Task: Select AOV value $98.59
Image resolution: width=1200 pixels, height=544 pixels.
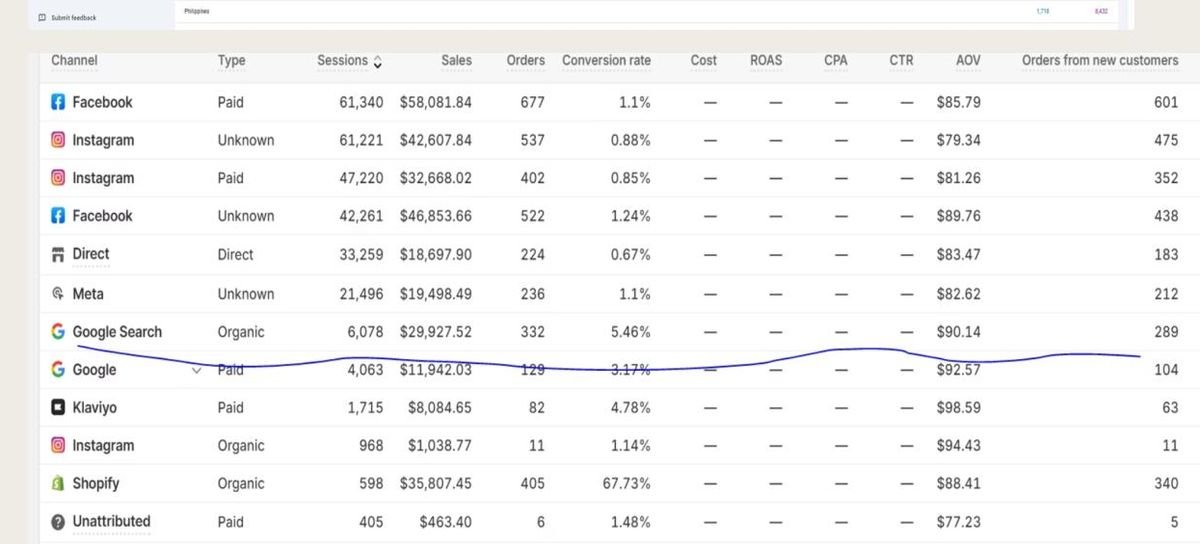Action: click(x=959, y=408)
